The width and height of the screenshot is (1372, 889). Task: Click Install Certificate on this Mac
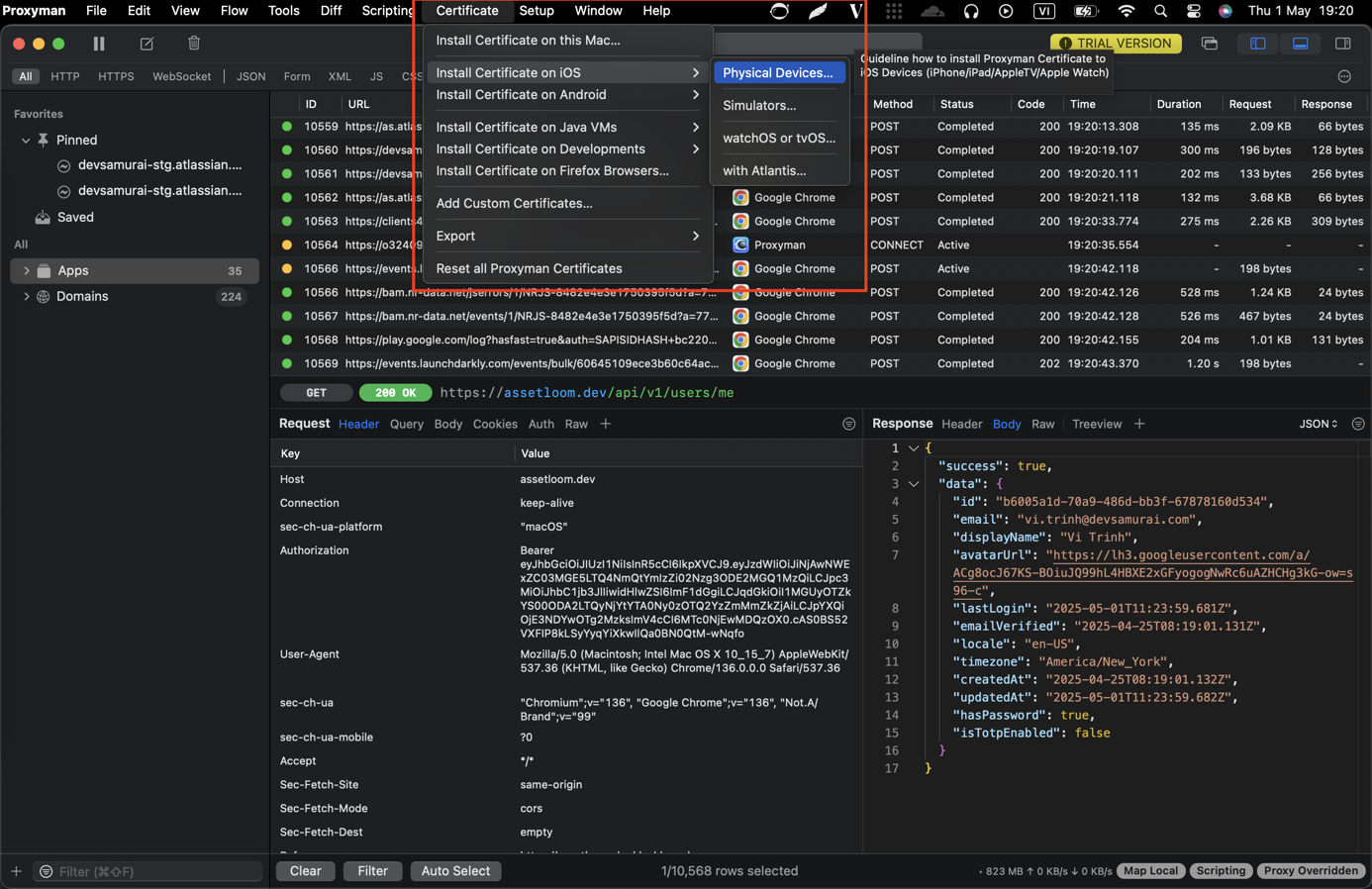tap(528, 41)
